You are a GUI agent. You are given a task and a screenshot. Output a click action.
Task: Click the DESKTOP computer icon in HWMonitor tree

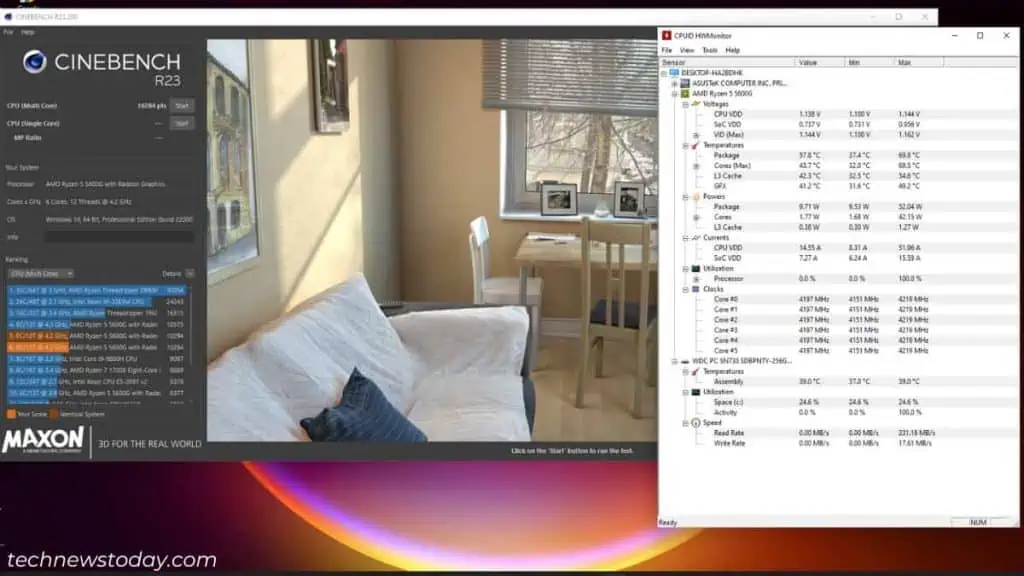tap(674, 73)
